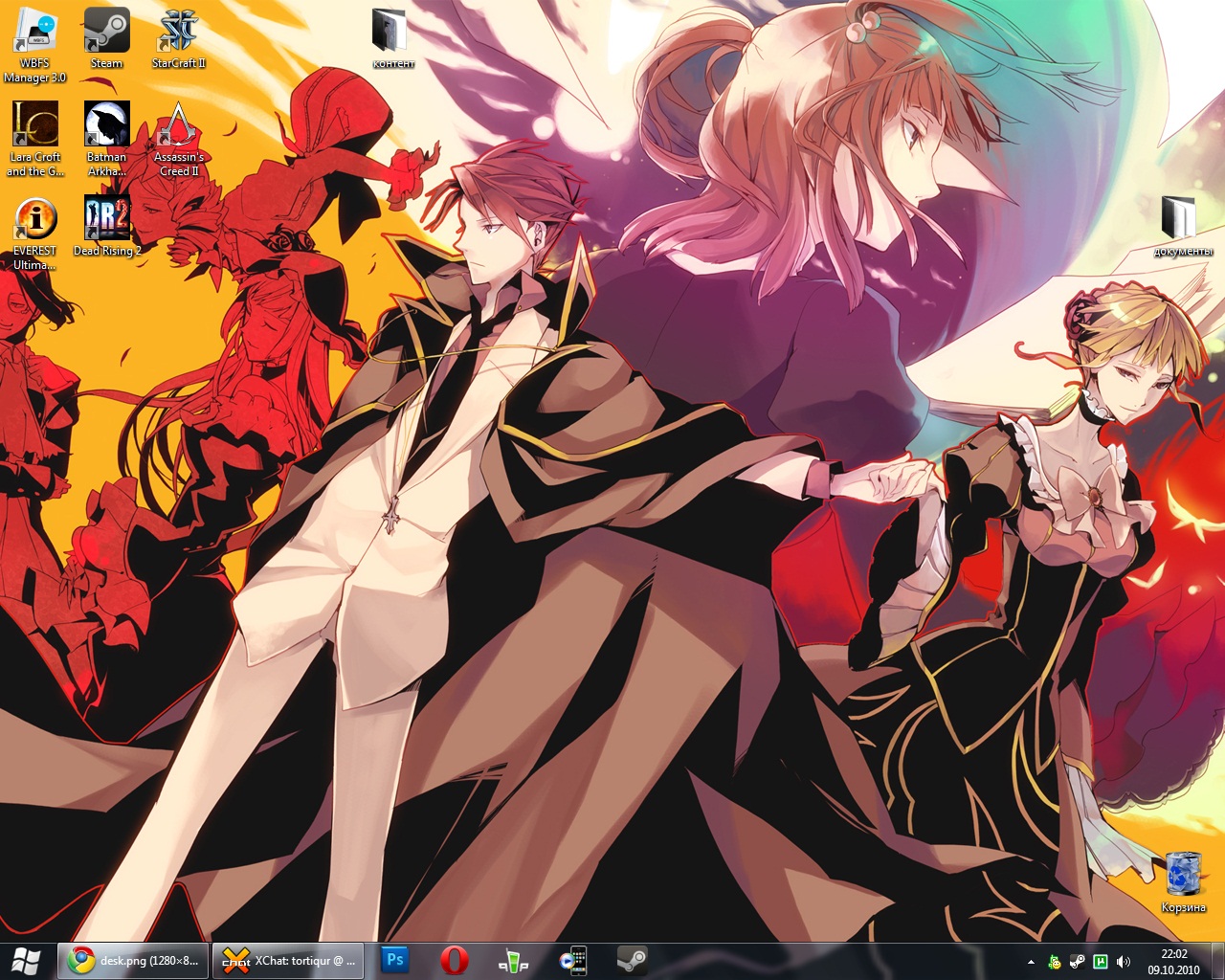Launch the Dead Rising 2 shortcut
Viewport: 1225px width, 980px height.
coord(106,226)
